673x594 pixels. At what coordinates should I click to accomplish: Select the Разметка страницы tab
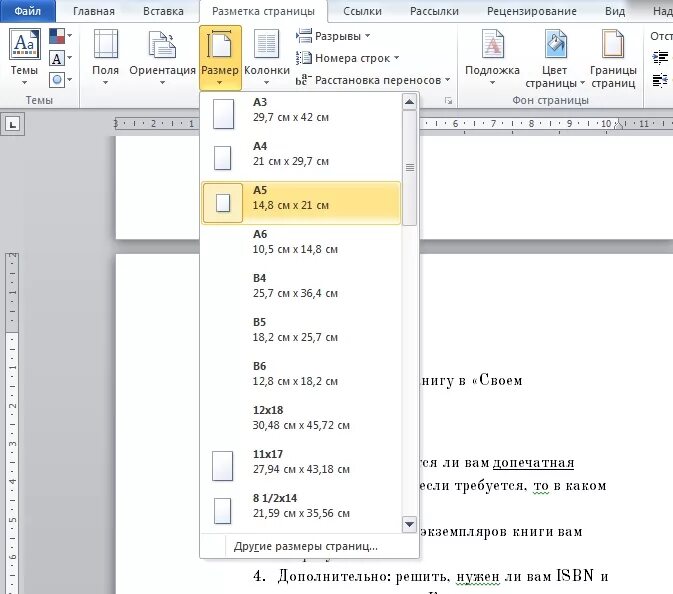[263, 11]
